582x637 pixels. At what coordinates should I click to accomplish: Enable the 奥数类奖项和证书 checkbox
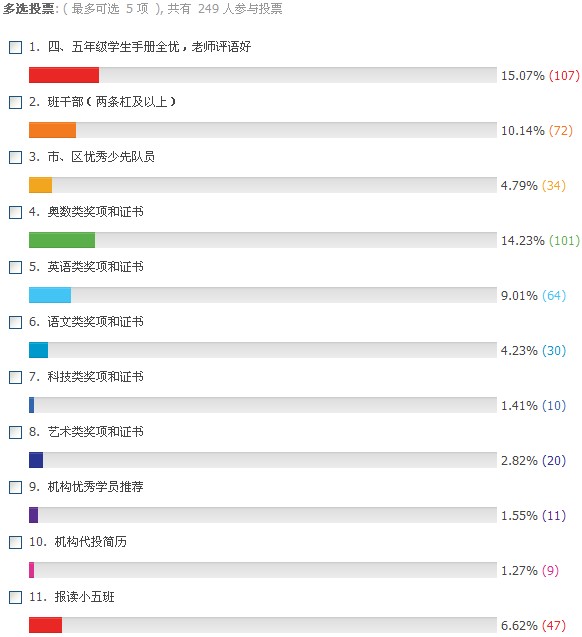pos(15,212)
